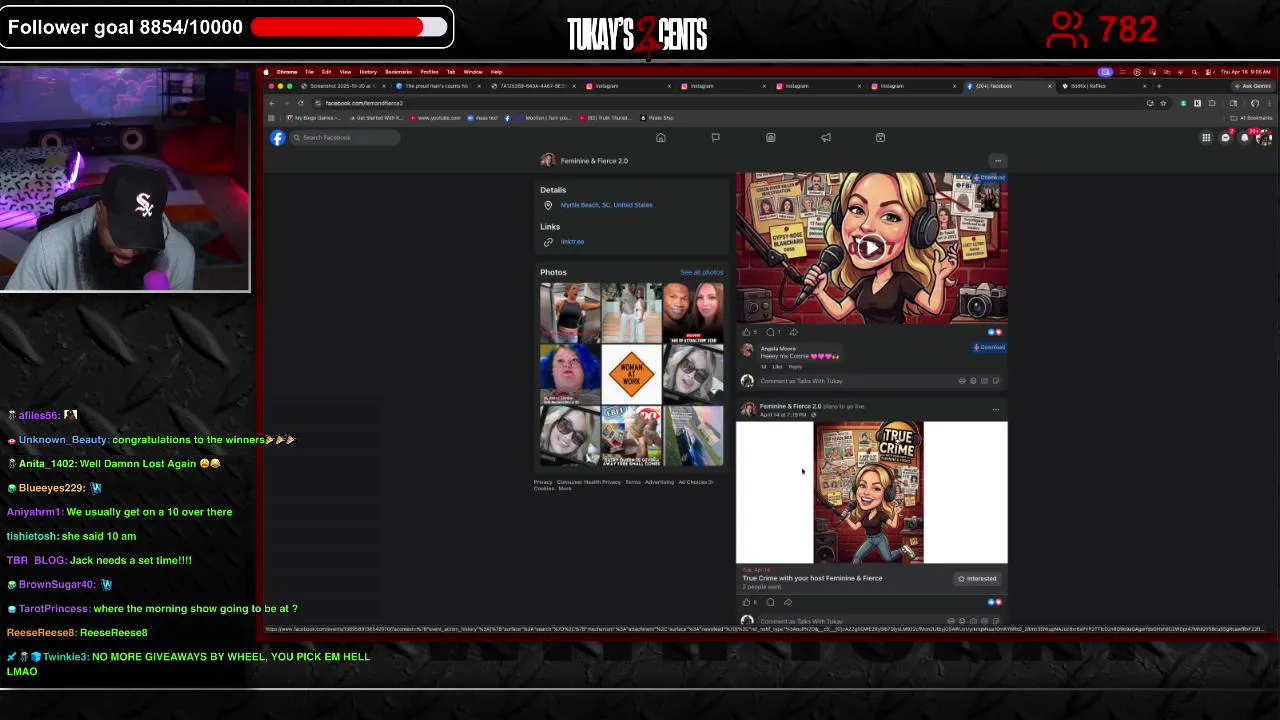Open the True Crime event poster image
1280x720 pixels.
869,492
